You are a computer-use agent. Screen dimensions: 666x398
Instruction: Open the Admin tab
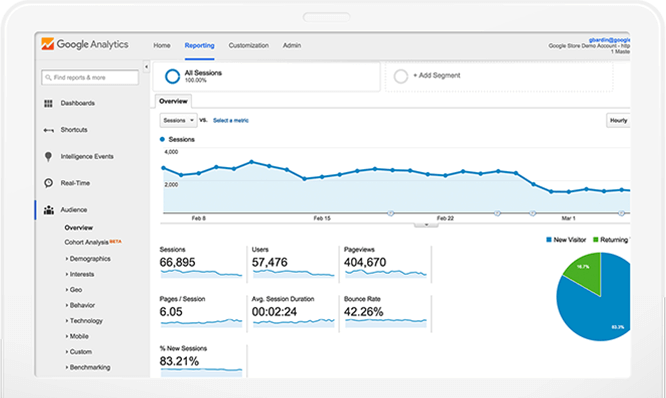292,45
